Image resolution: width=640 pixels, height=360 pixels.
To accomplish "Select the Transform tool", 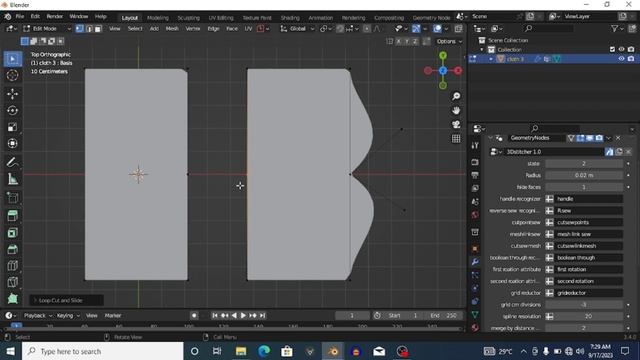I will point(13,143).
